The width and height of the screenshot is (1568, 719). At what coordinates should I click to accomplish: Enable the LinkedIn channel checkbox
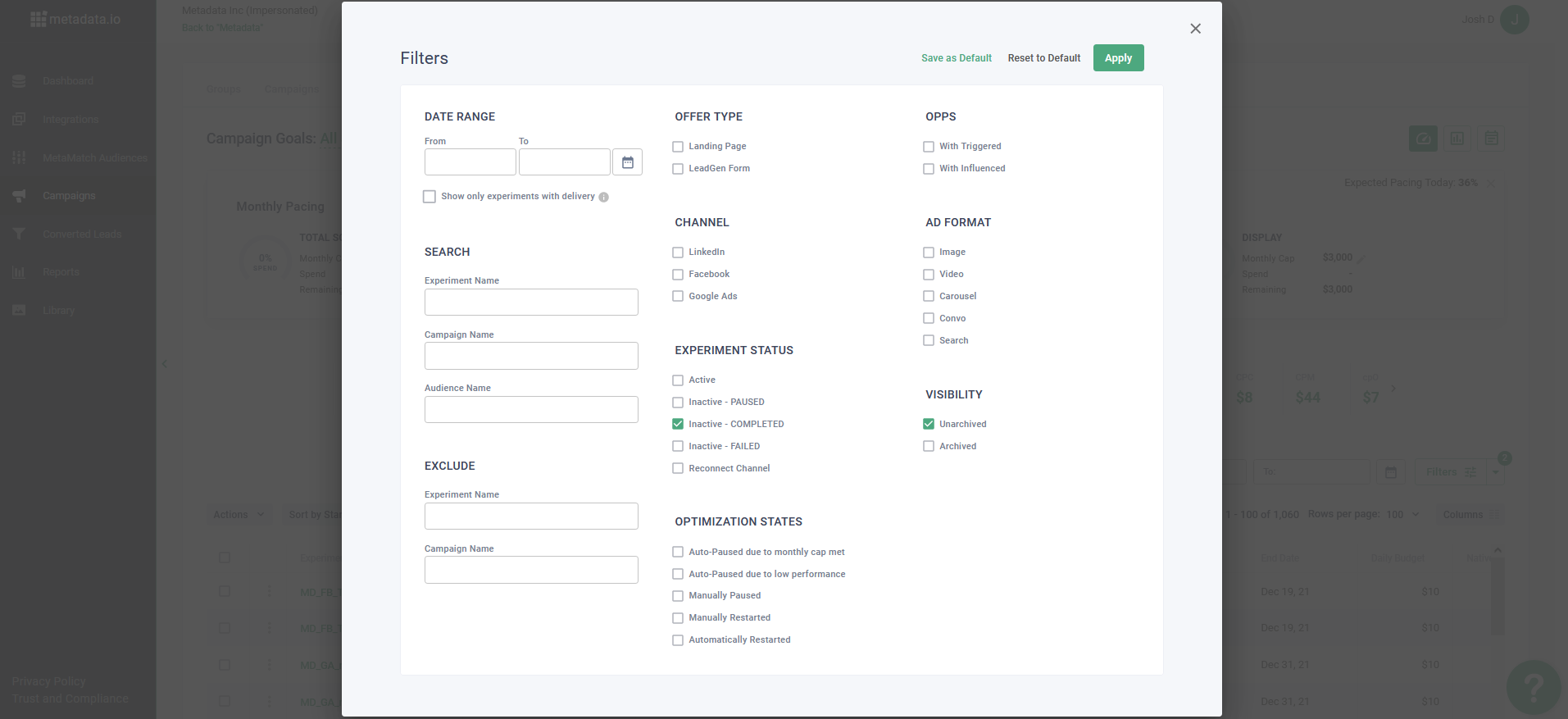tap(678, 253)
